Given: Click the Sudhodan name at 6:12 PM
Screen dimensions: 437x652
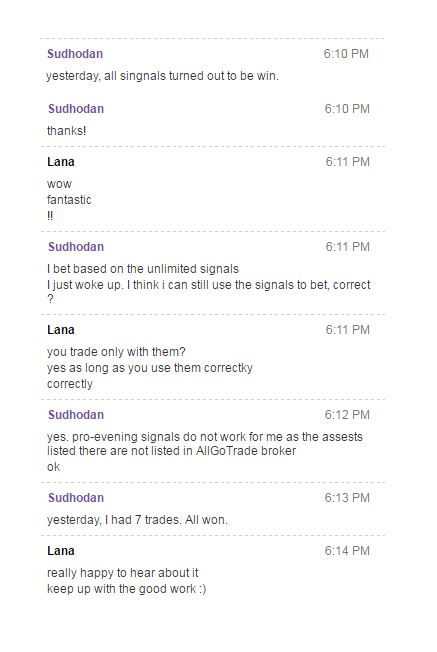Looking at the screenshot, I should click(76, 415).
